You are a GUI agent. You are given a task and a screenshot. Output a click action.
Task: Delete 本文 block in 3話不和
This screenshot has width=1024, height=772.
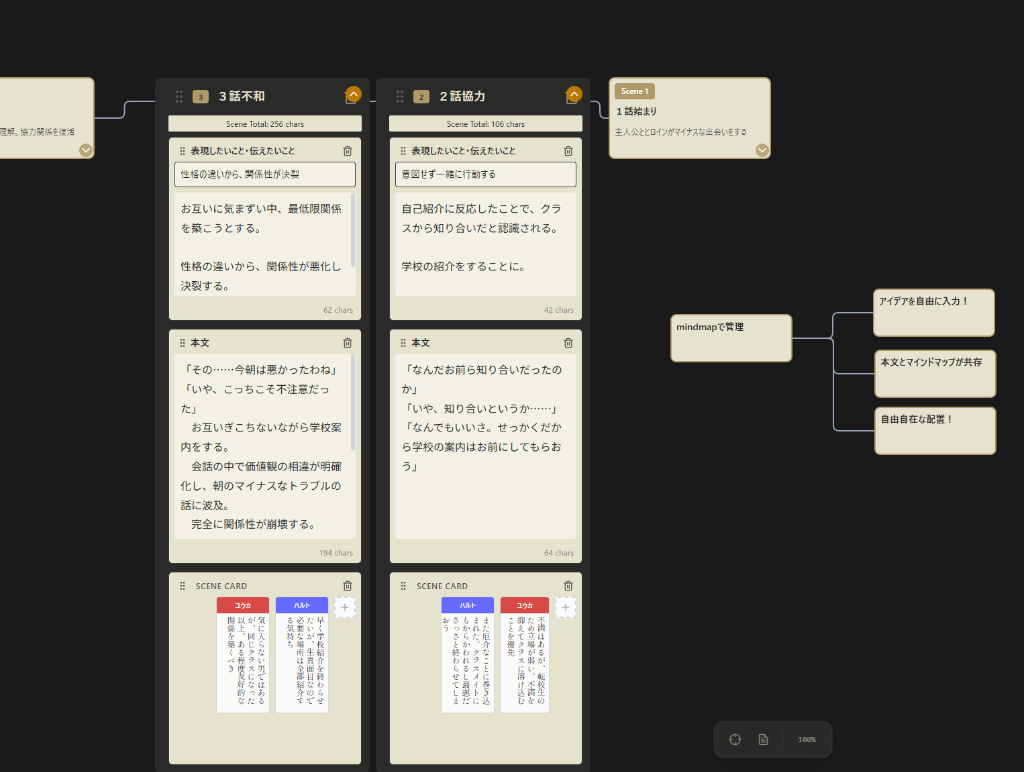(x=347, y=343)
